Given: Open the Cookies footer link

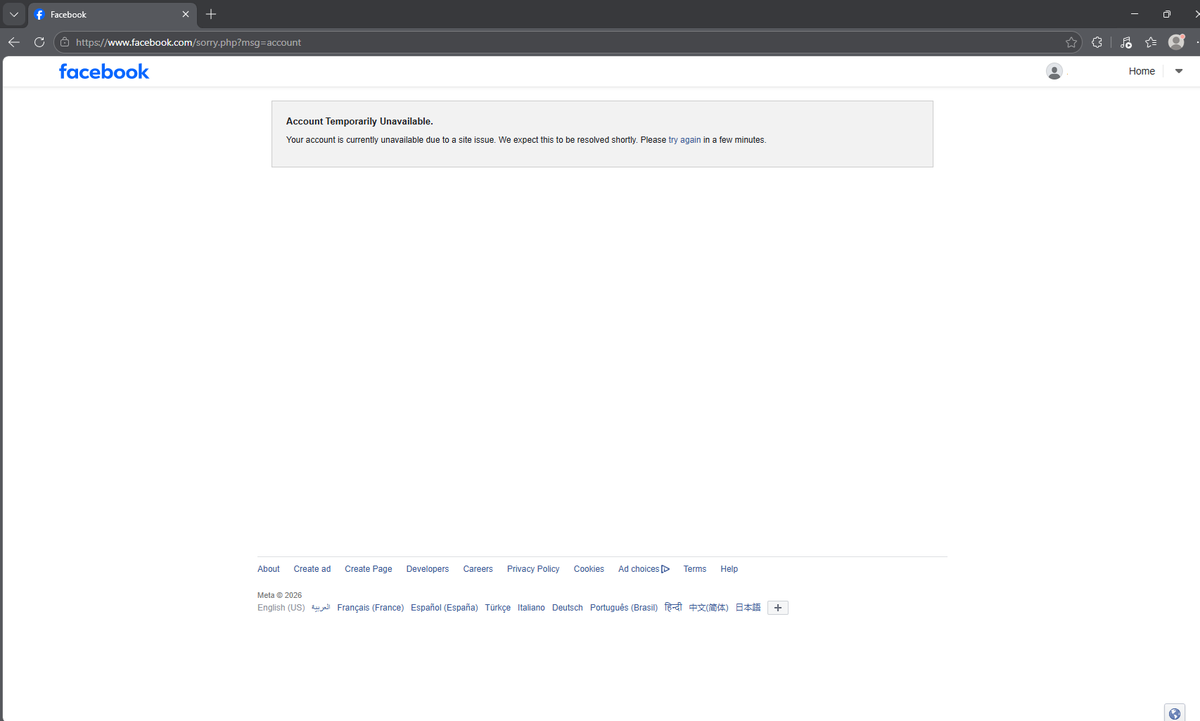Looking at the screenshot, I should [589, 569].
